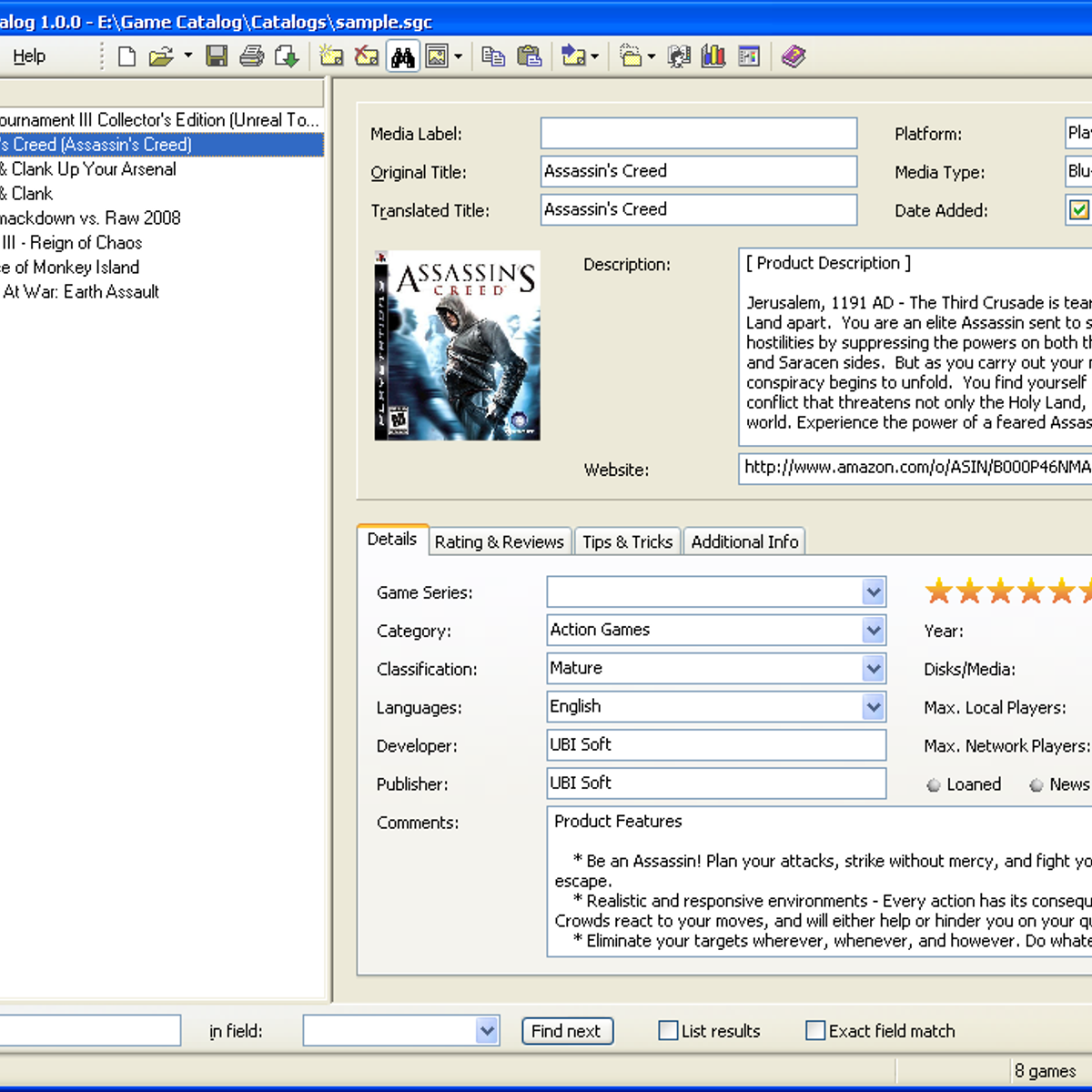This screenshot has height=1092, width=1092.
Task: Click the game list column header
Action: pos(161,93)
